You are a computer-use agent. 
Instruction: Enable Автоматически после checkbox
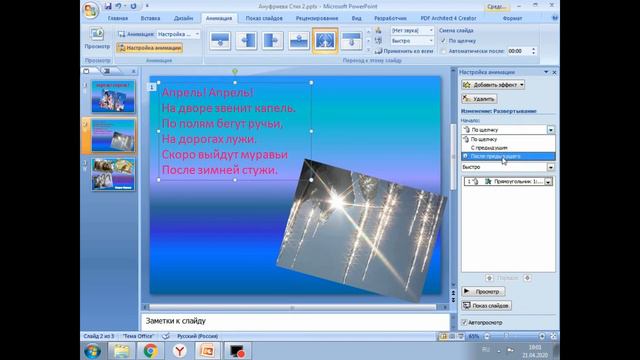pos(443,51)
